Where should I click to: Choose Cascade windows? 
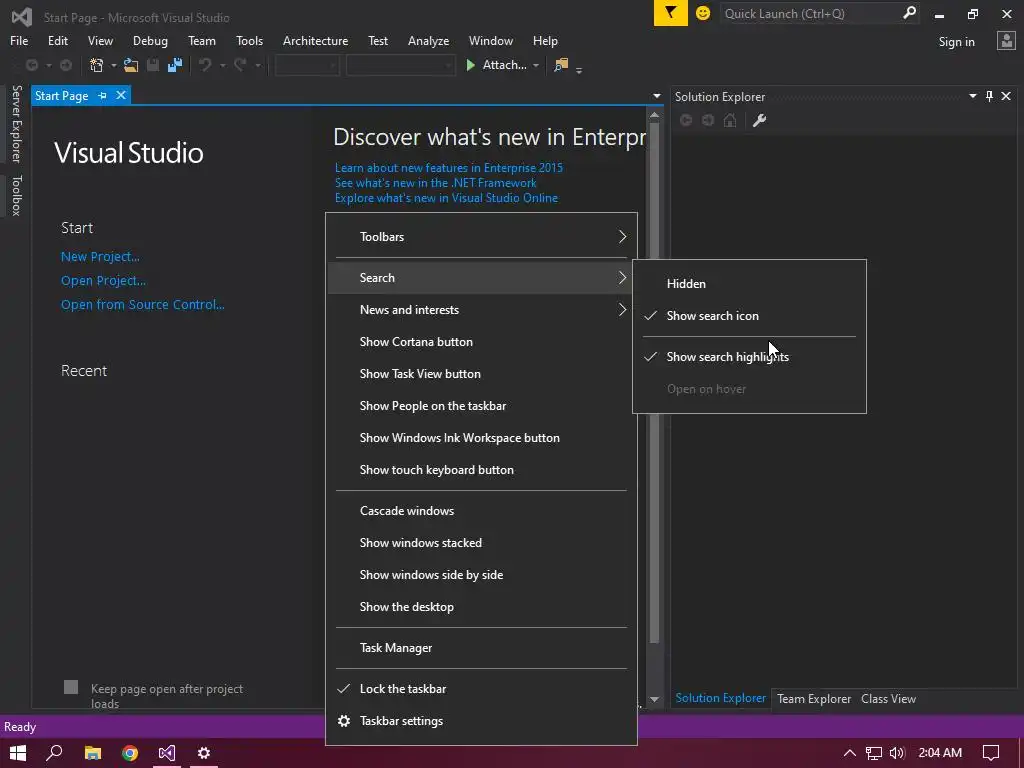pyautogui.click(x=481, y=511)
